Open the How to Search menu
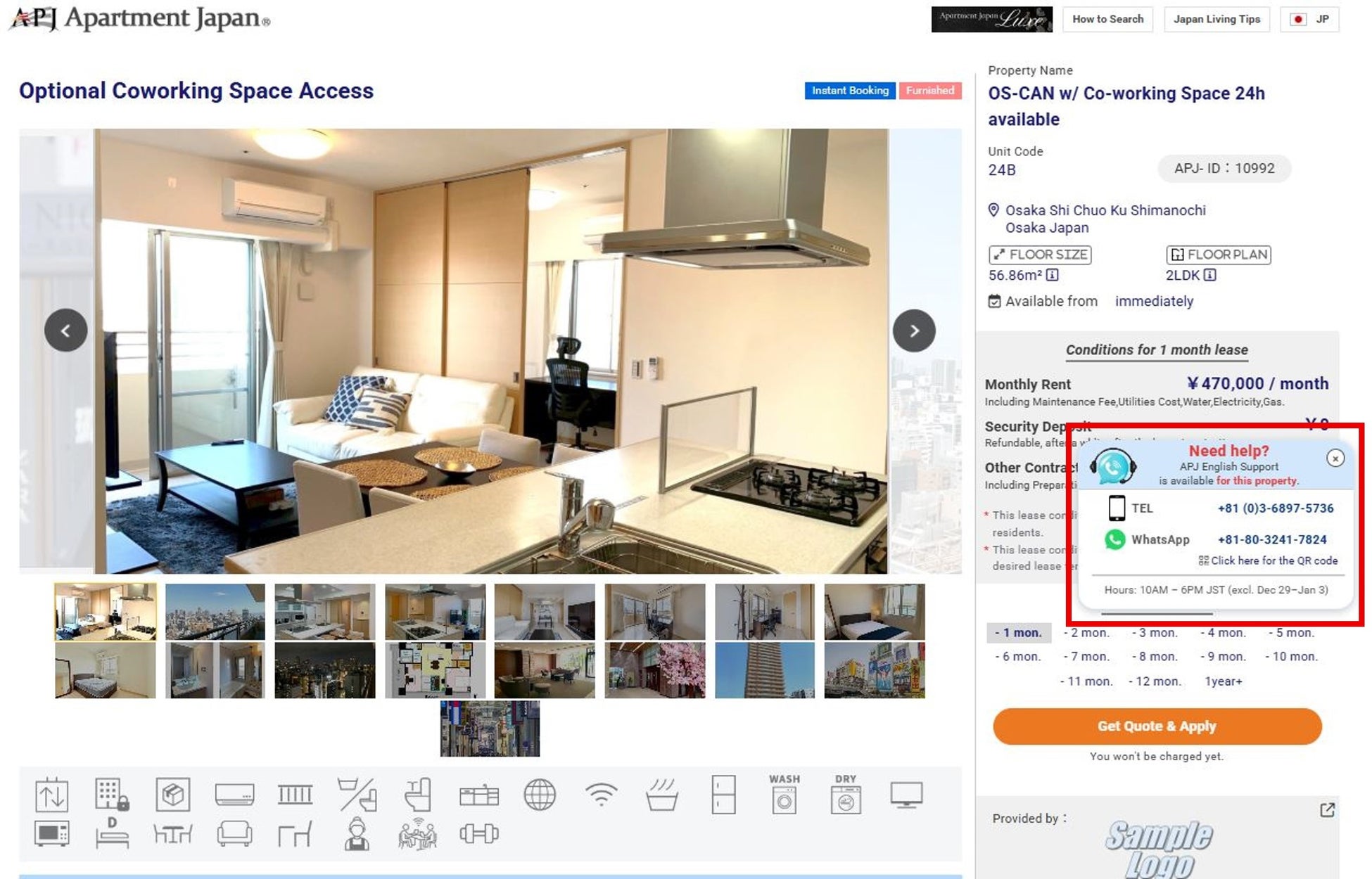 click(x=1107, y=19)
